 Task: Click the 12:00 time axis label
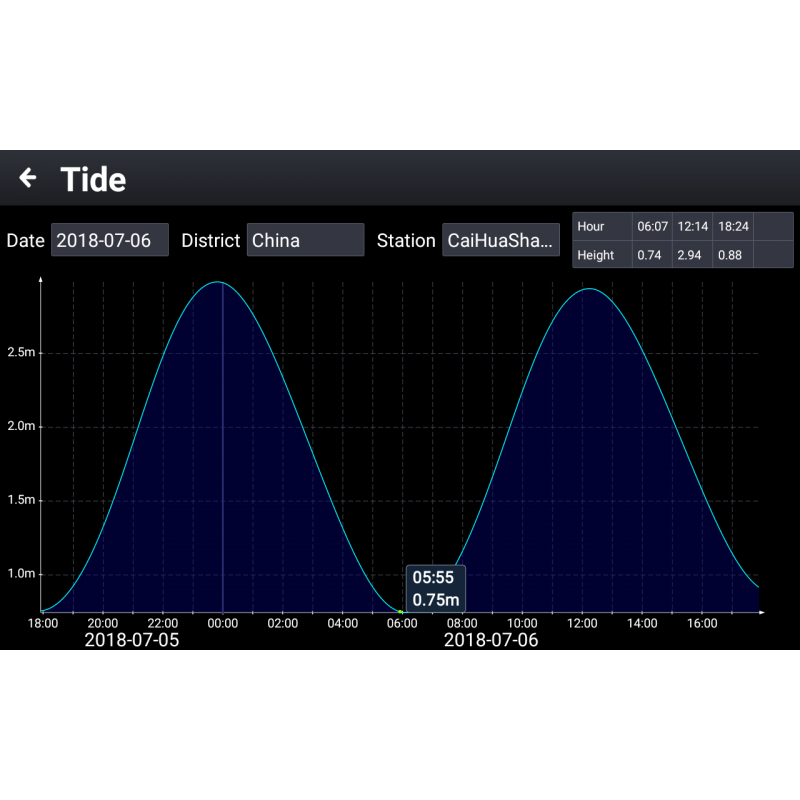click(582, 623)
